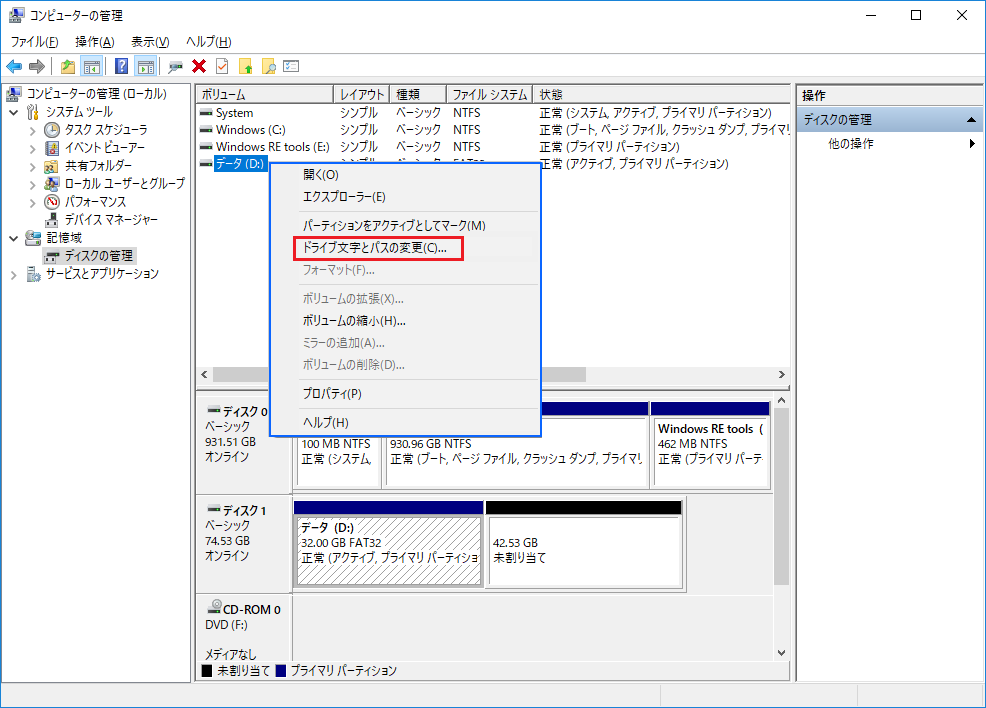This screenshot has height=708, width=986.
Task: Click the magnifier search icon in toolbar
Action: (268, 66)
